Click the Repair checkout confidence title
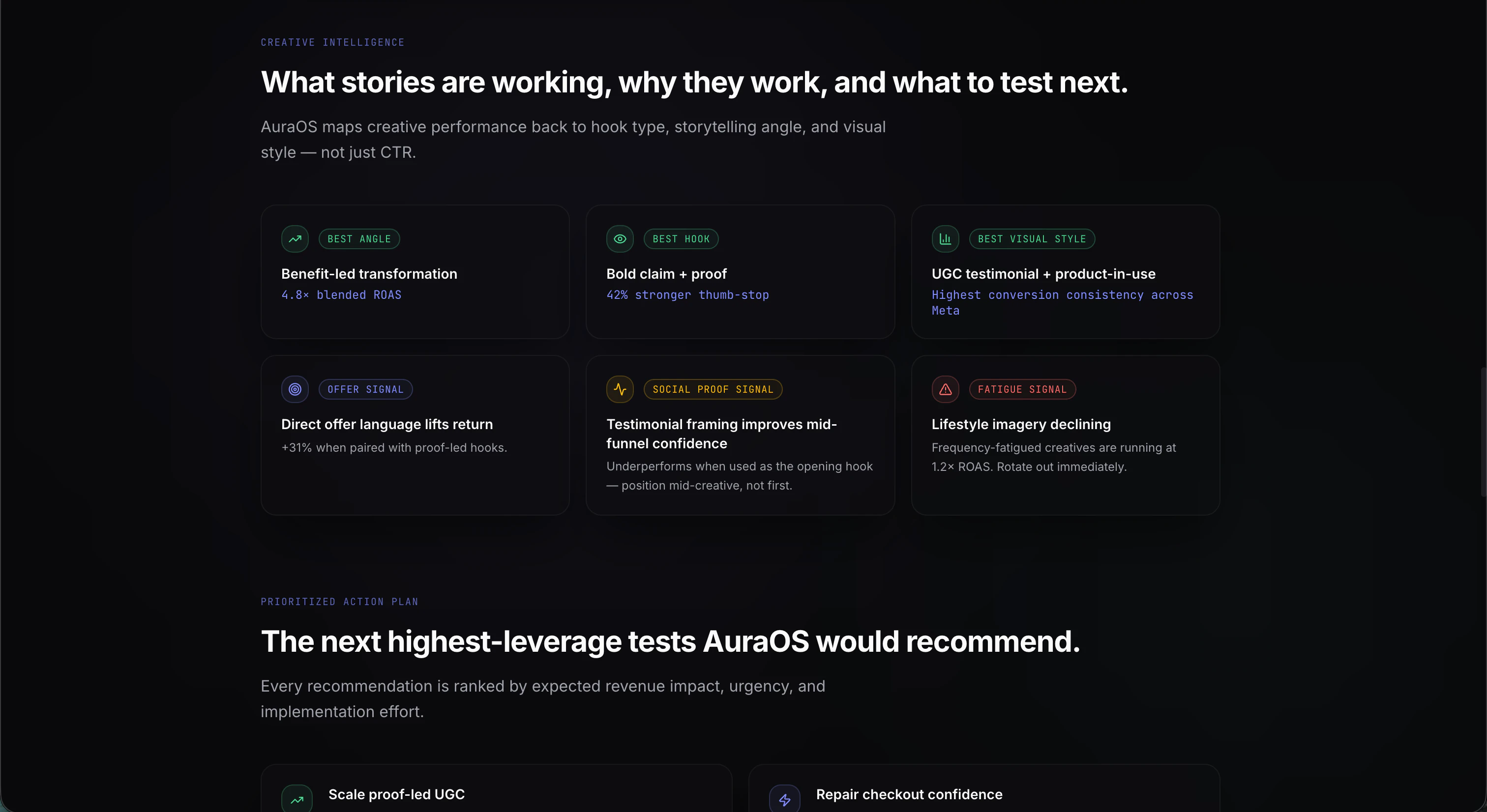This screenshot has width=1487, height=812. pos(909,795)
